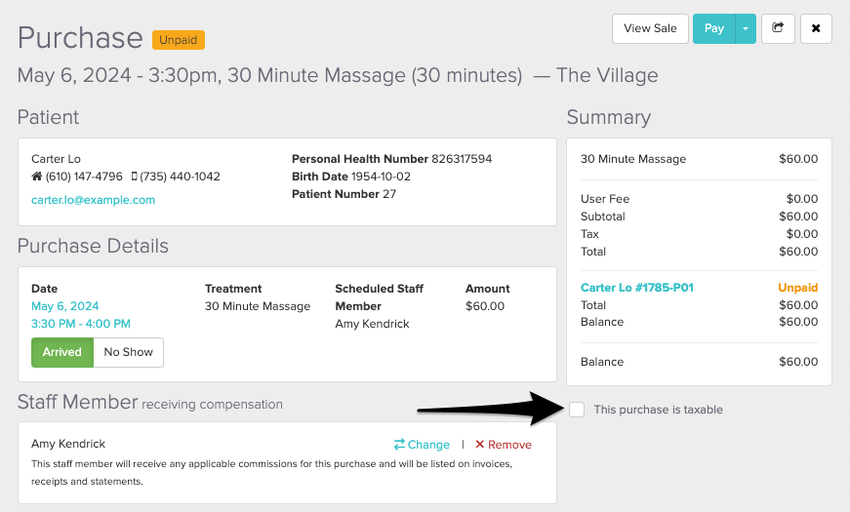Open carter.lo@example.com email link

[93, 200]
